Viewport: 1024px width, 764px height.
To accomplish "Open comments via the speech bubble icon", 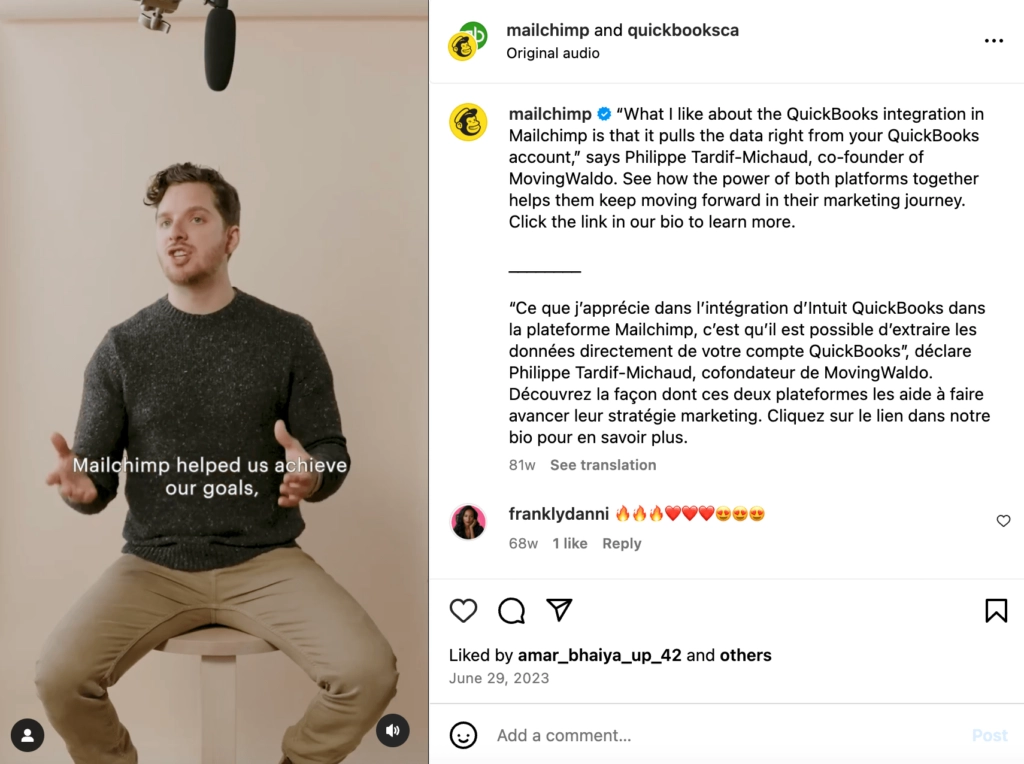I will 511,611.
